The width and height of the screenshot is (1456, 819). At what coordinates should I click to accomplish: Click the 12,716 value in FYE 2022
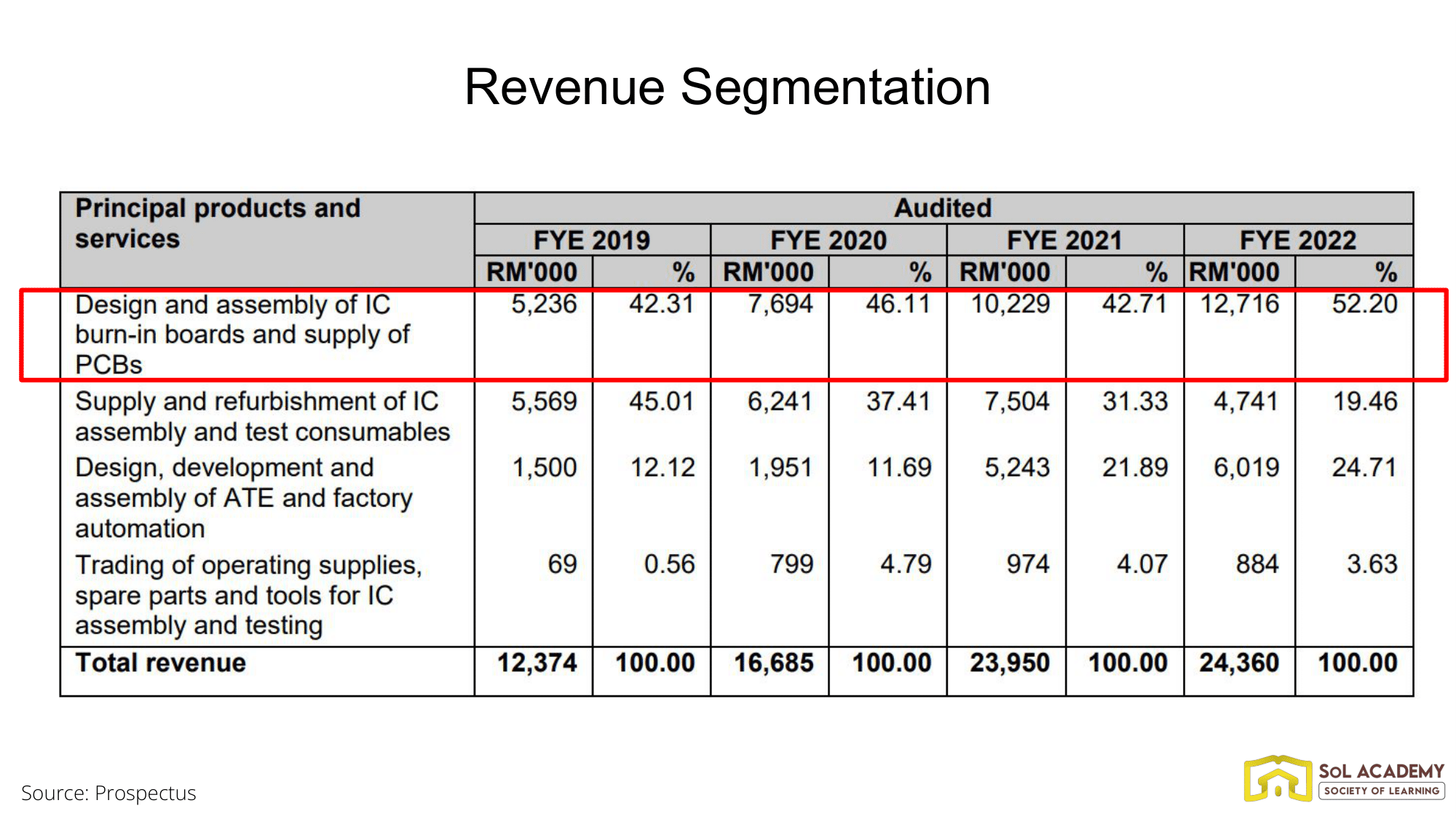point(1239,304)
